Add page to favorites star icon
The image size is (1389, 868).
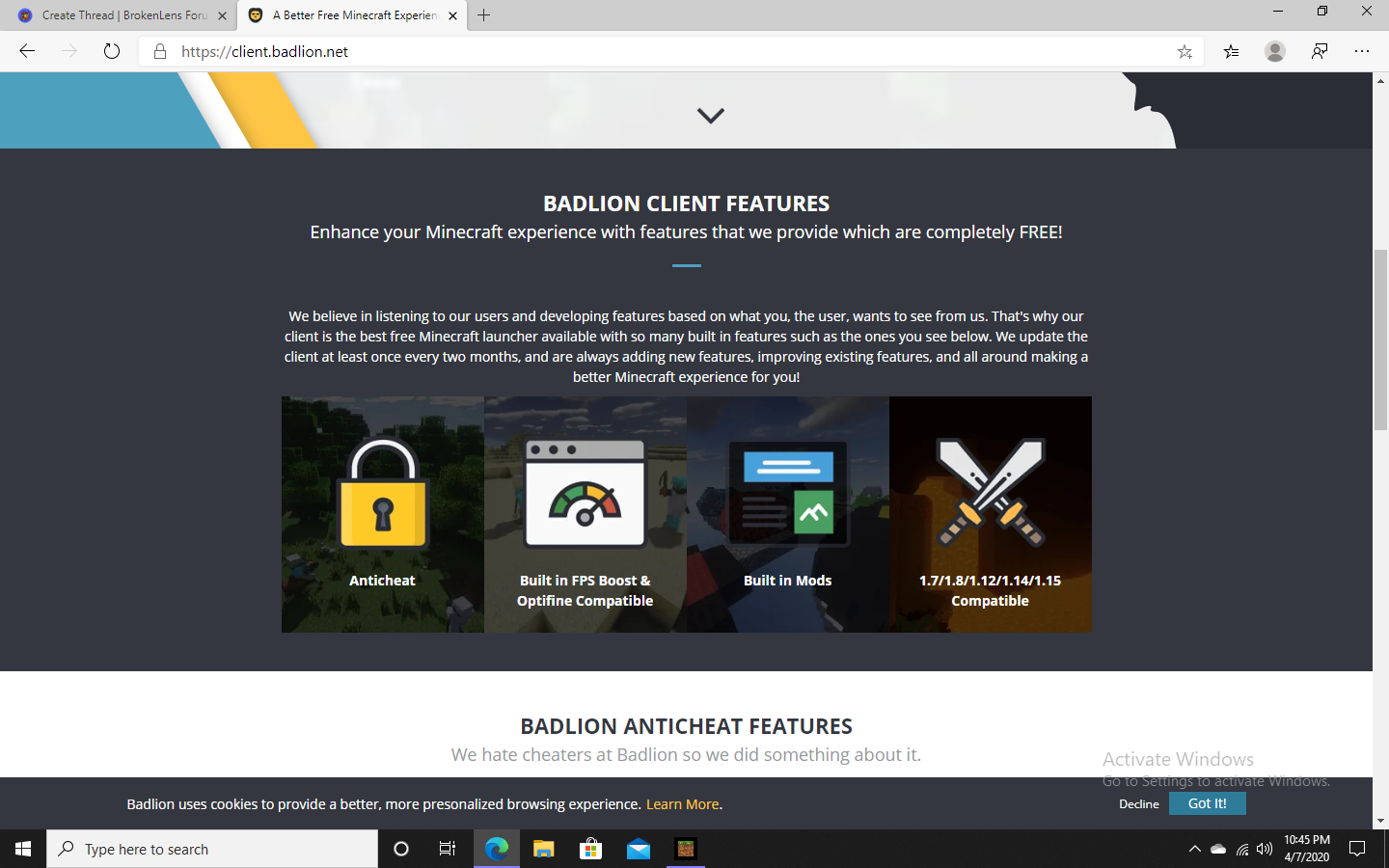coord(1185,52)
